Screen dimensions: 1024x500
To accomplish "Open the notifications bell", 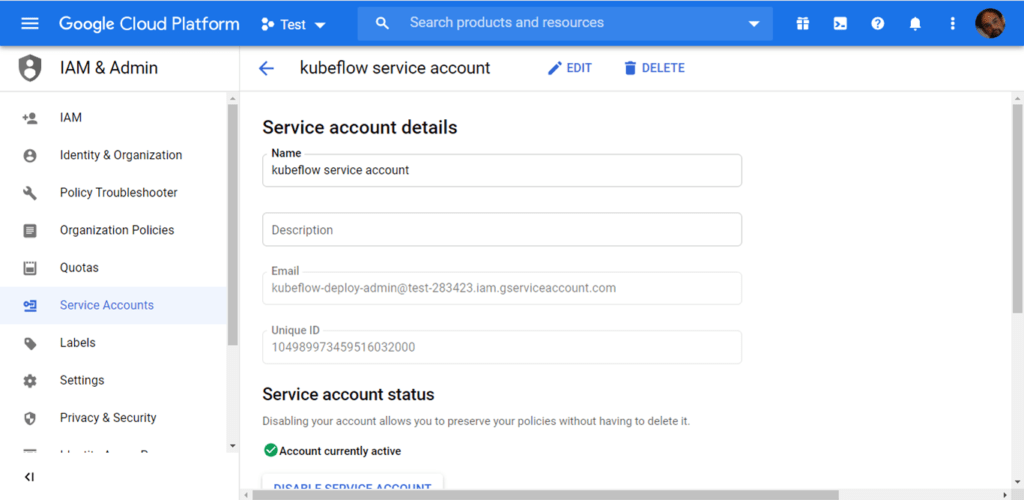I will tap(915, 23).
